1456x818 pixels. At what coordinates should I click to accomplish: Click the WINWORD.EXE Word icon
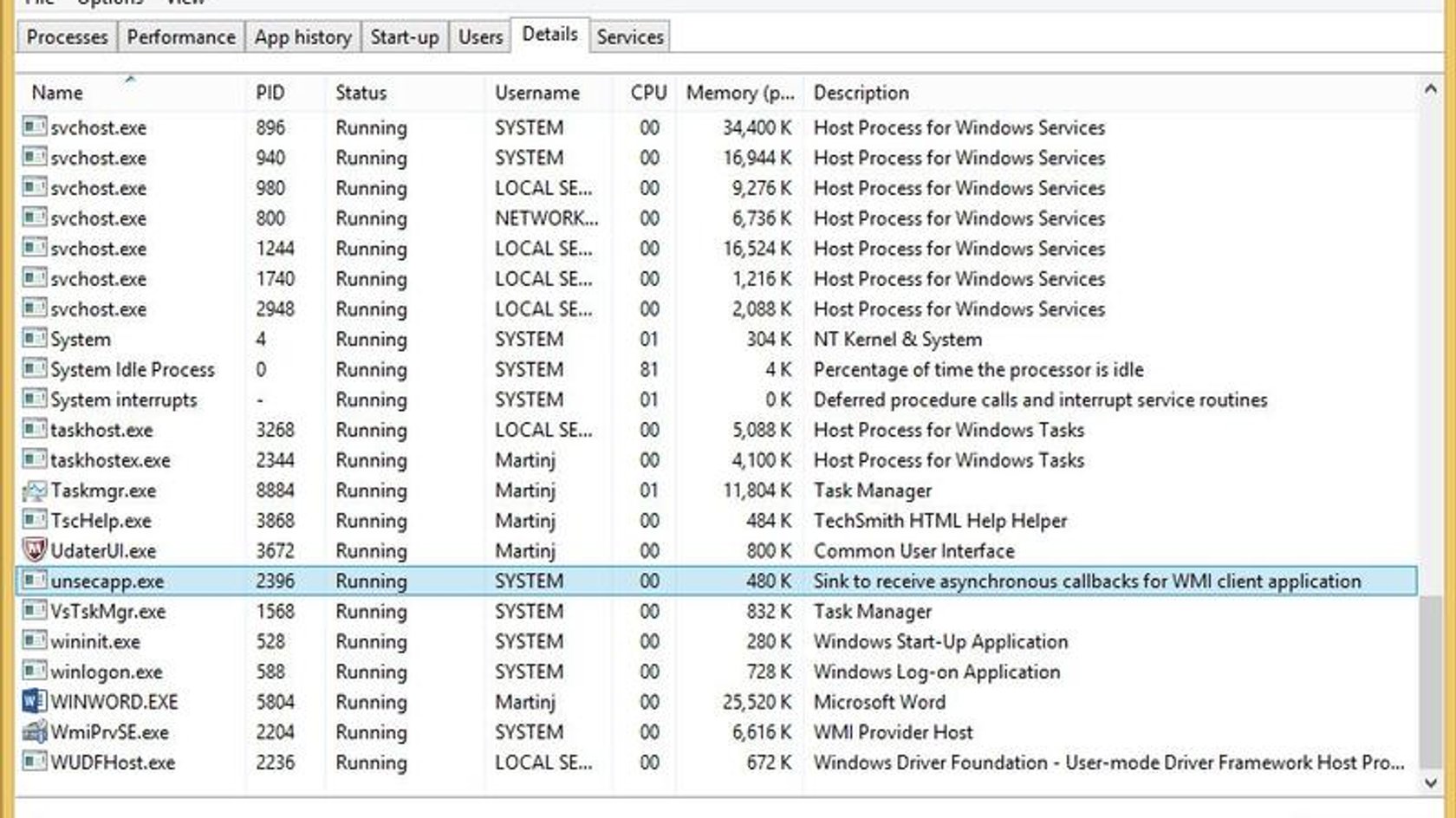point(34,701)
